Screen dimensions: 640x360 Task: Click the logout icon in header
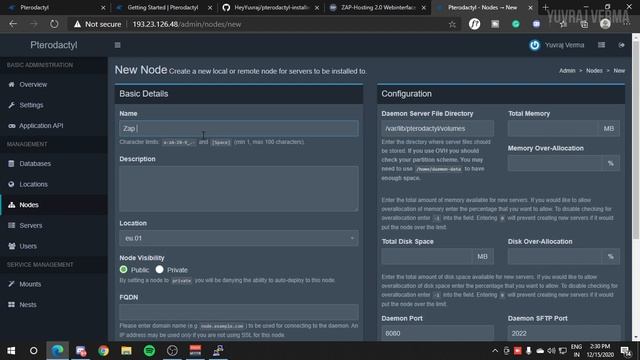[x=621, y=45]
